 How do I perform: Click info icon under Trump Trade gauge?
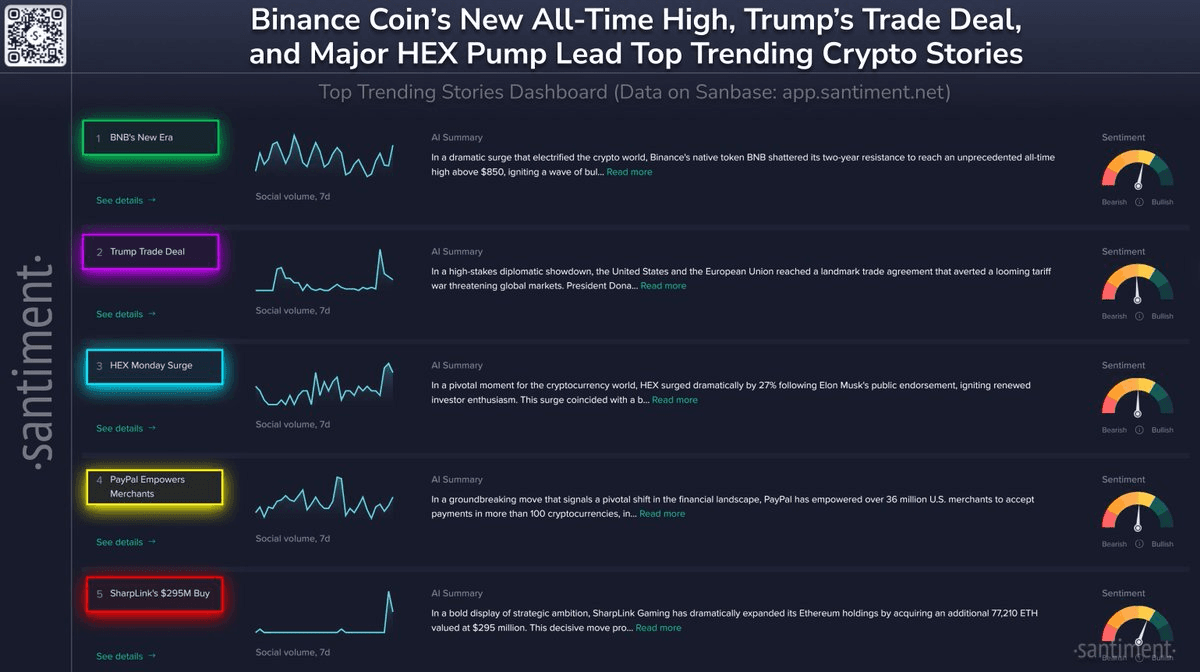point(1138,316)
